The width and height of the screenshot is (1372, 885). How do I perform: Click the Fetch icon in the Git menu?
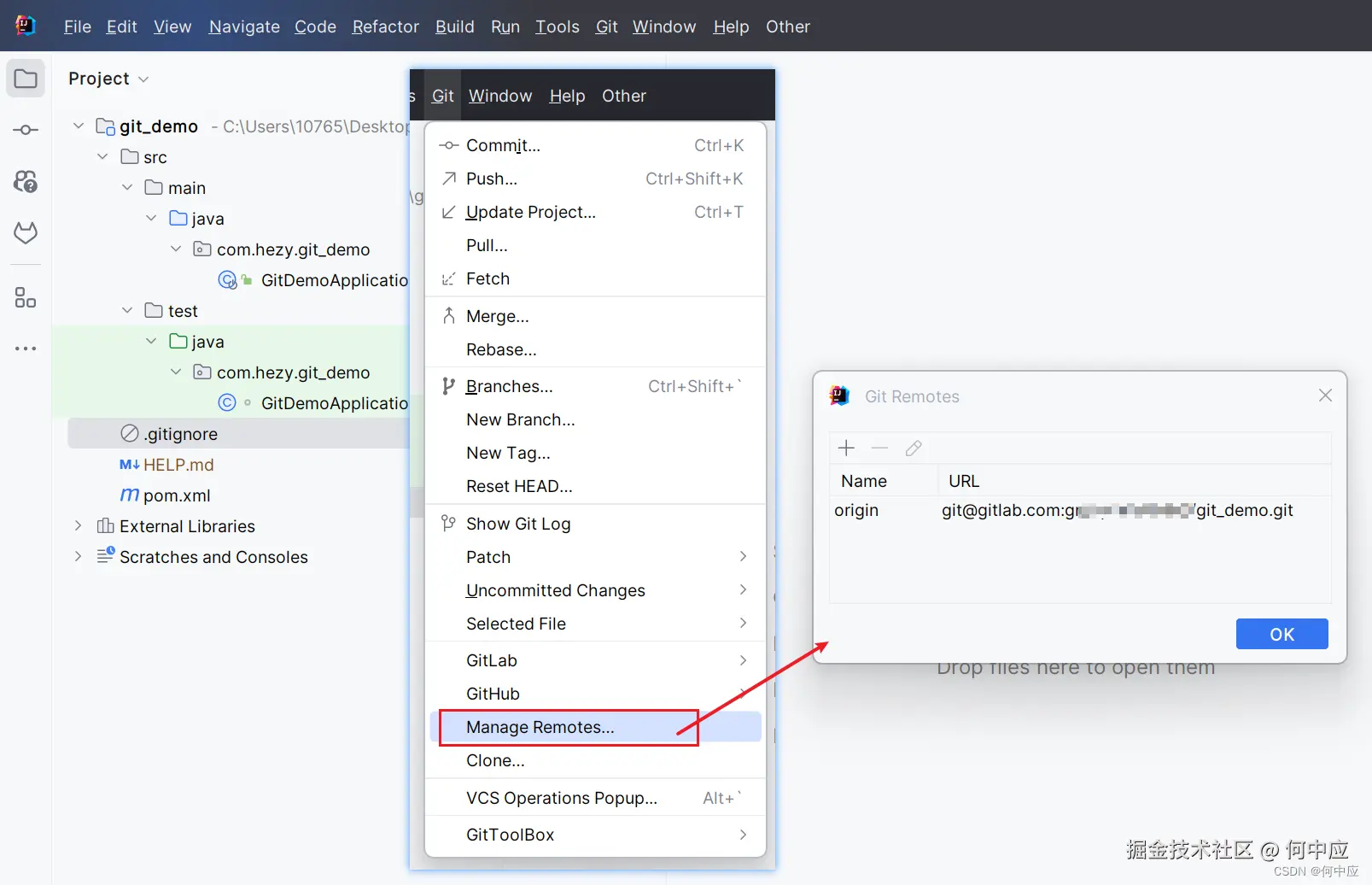[x=448, y=279]
